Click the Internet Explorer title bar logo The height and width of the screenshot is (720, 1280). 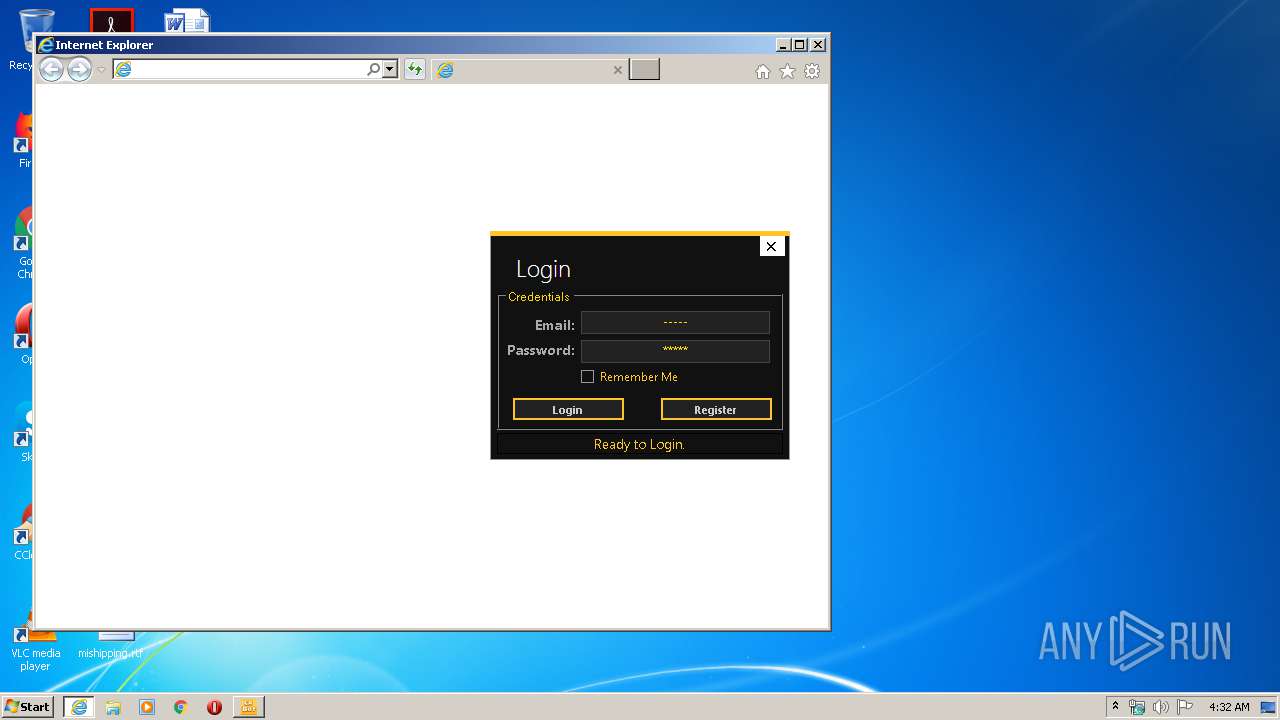(45, 45)
